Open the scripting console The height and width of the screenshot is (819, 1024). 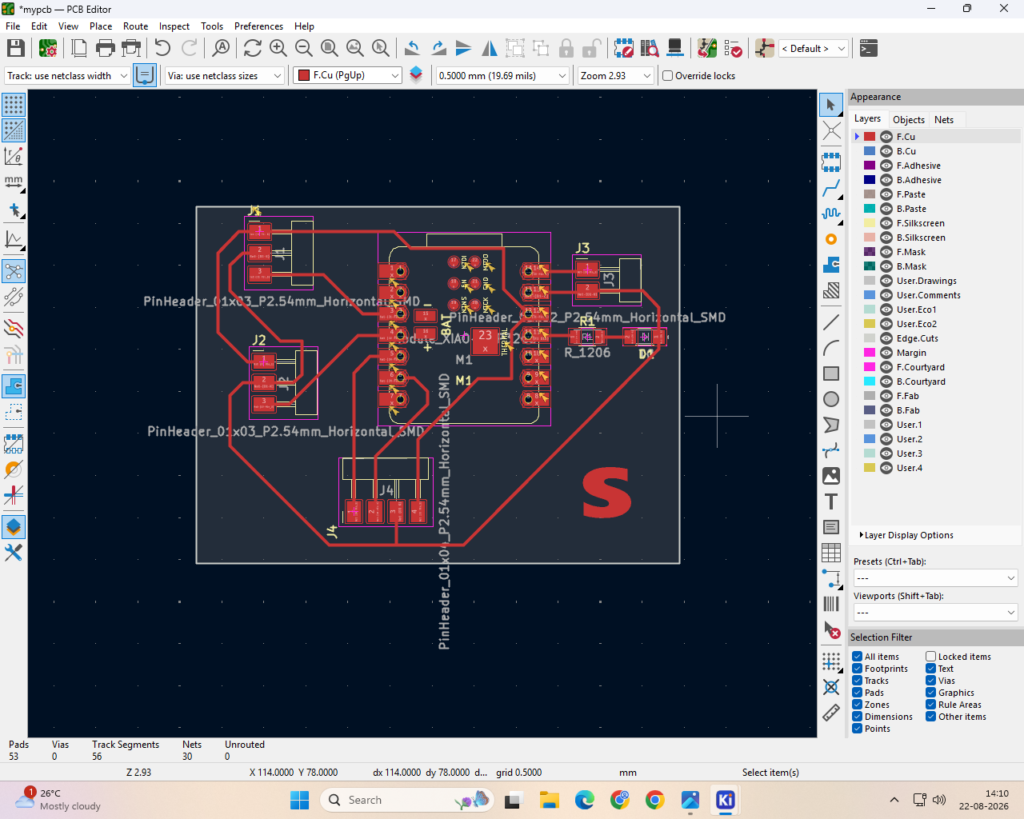[869, 48]
